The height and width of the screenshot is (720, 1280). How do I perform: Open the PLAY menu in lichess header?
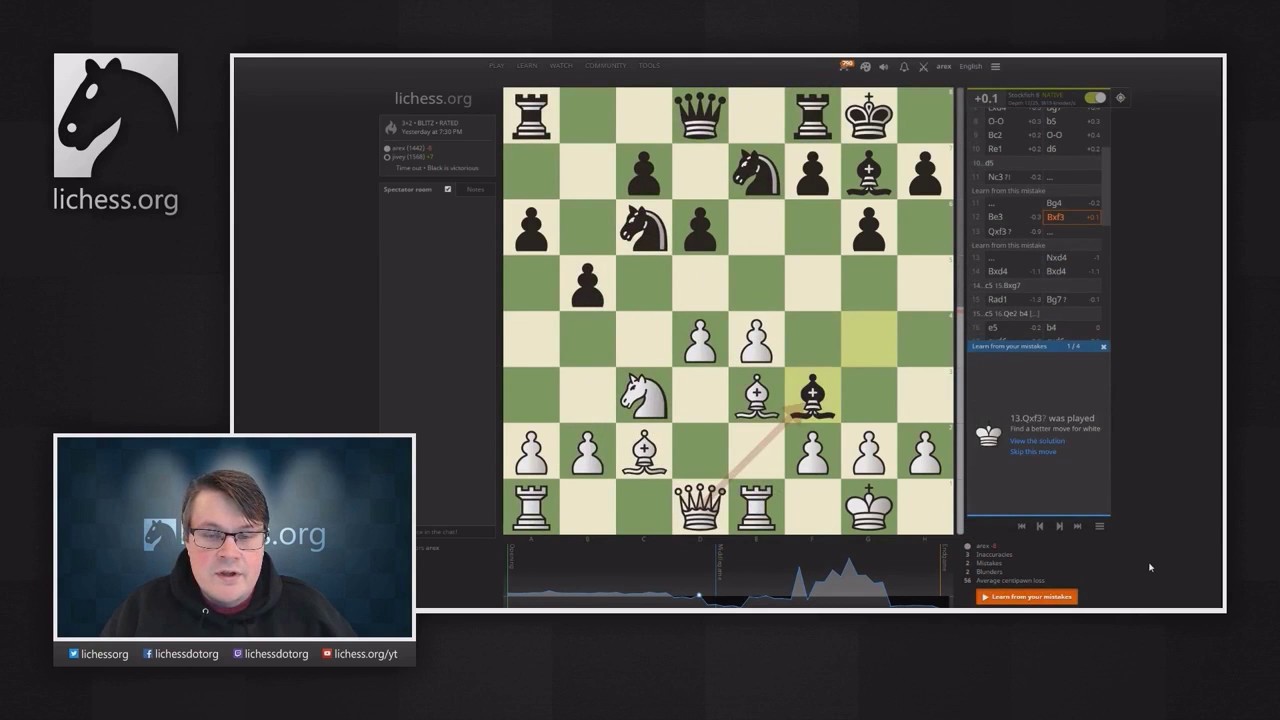pos(496,66)
